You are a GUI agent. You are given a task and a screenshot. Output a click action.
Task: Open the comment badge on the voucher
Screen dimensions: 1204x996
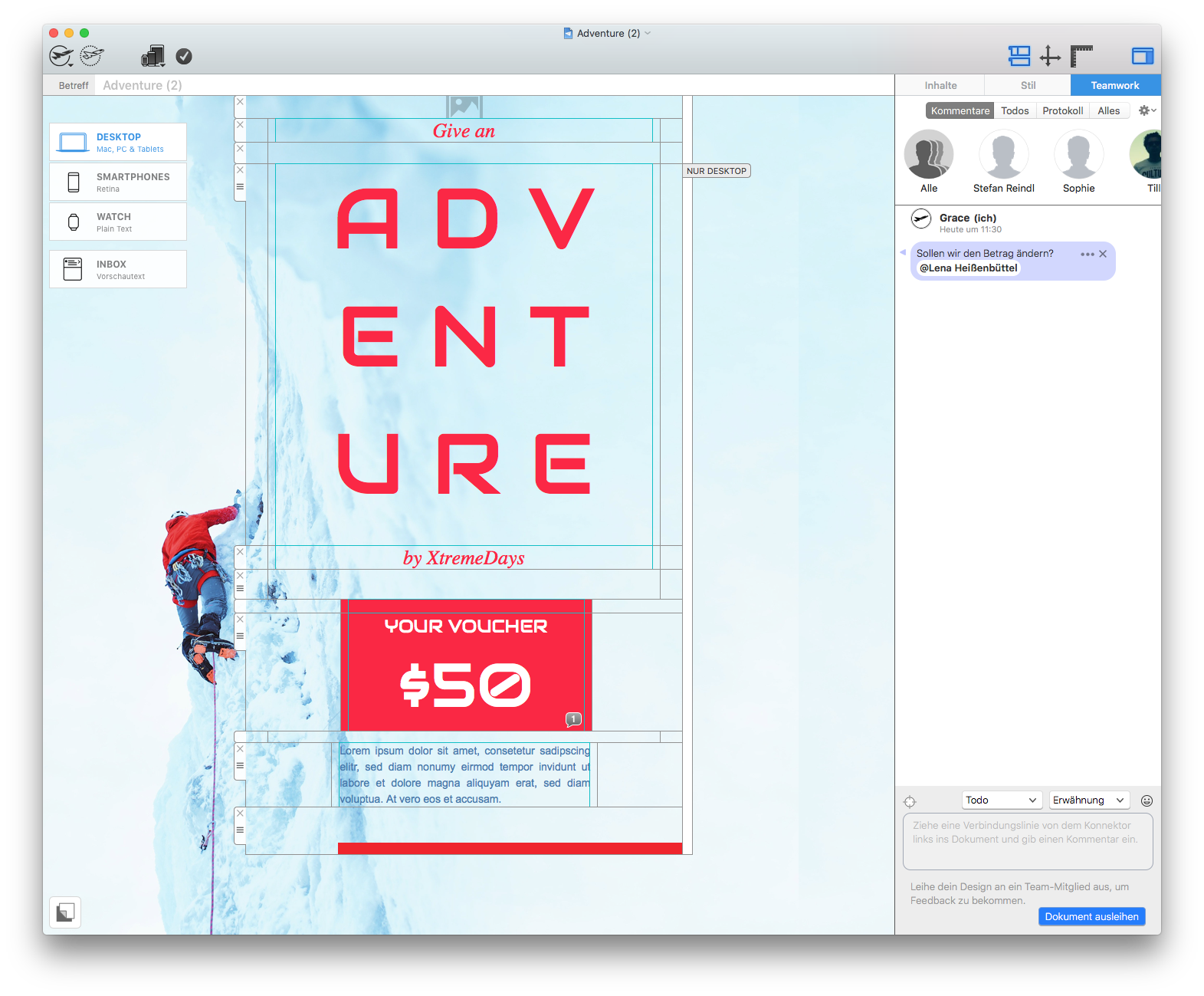pyautogui.click(x=573, y=719)
